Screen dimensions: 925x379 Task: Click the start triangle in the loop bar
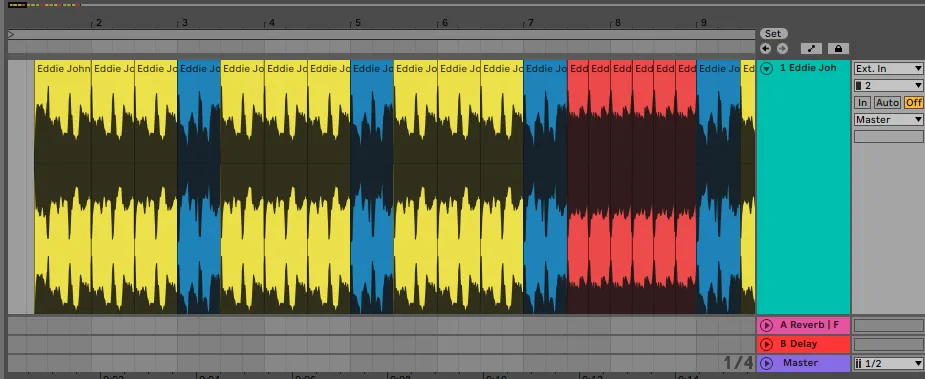click(11, 35)
